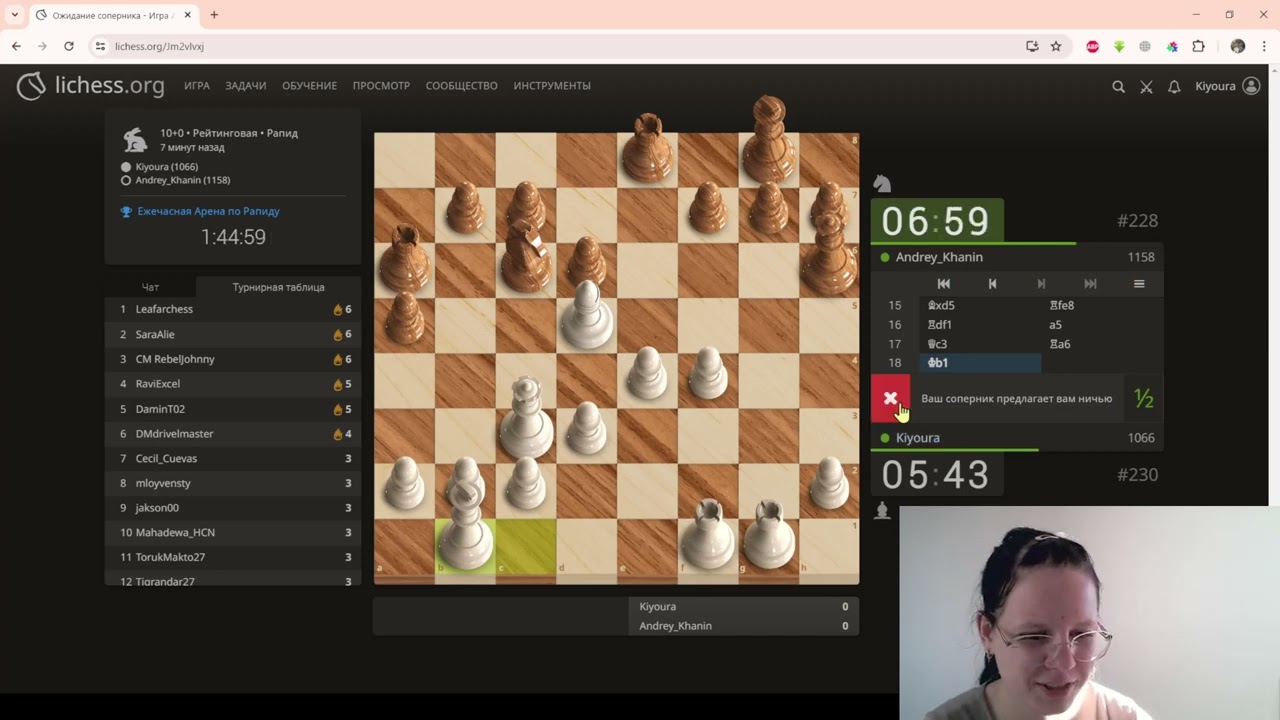Open Andrey_Khanin (1158) link in game info
Screen dimensions: 1280x720
(183, 180)
